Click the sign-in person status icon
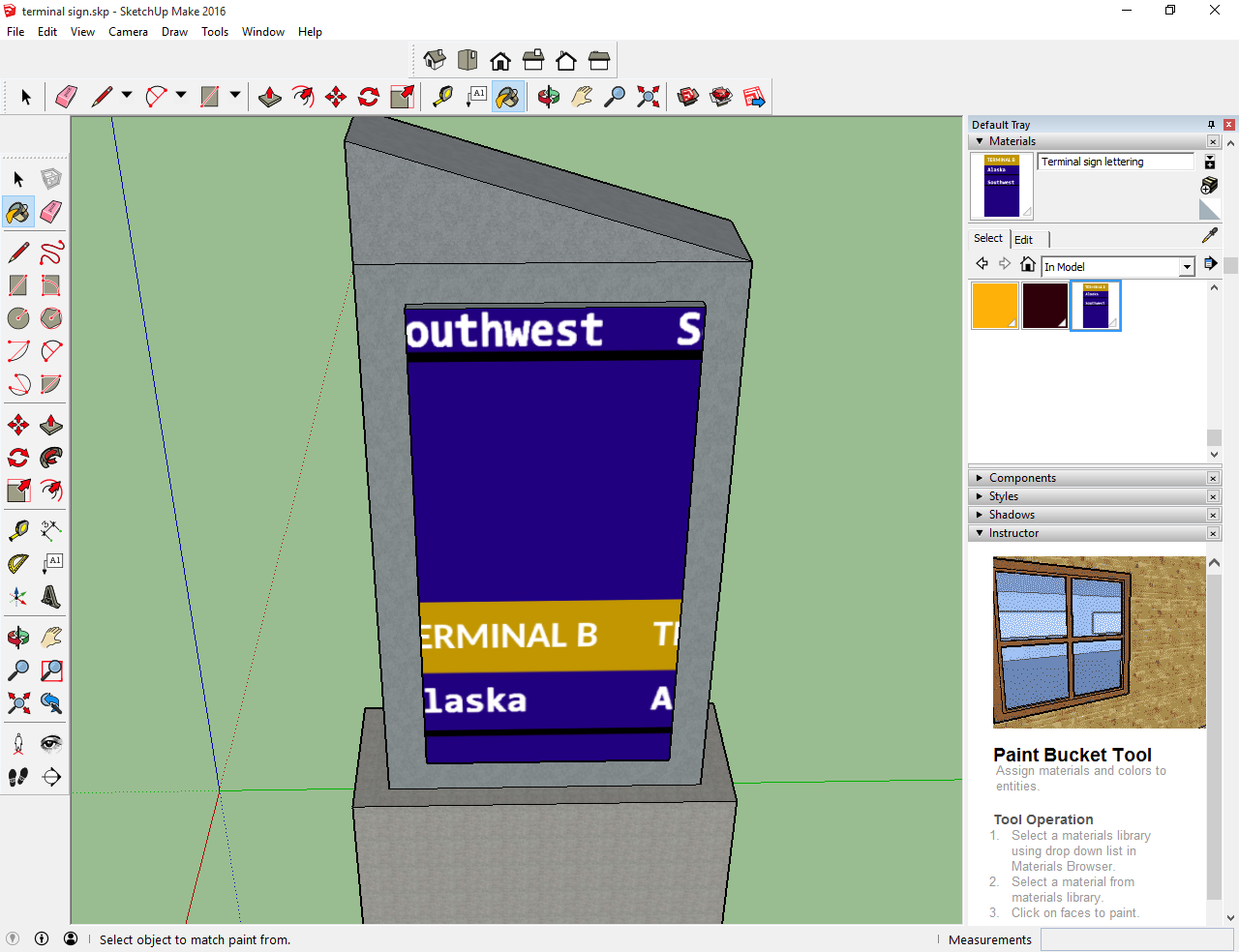 point(71,938)
